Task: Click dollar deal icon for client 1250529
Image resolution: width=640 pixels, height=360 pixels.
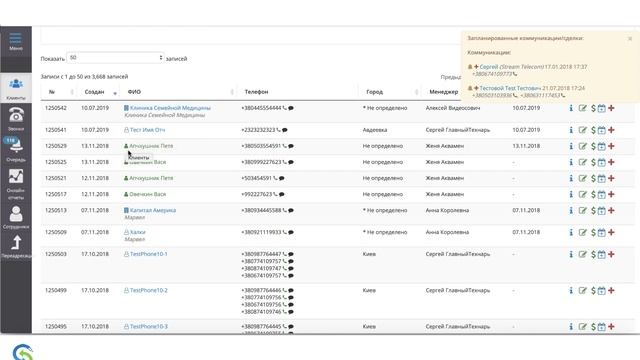Action: (593, 146)
